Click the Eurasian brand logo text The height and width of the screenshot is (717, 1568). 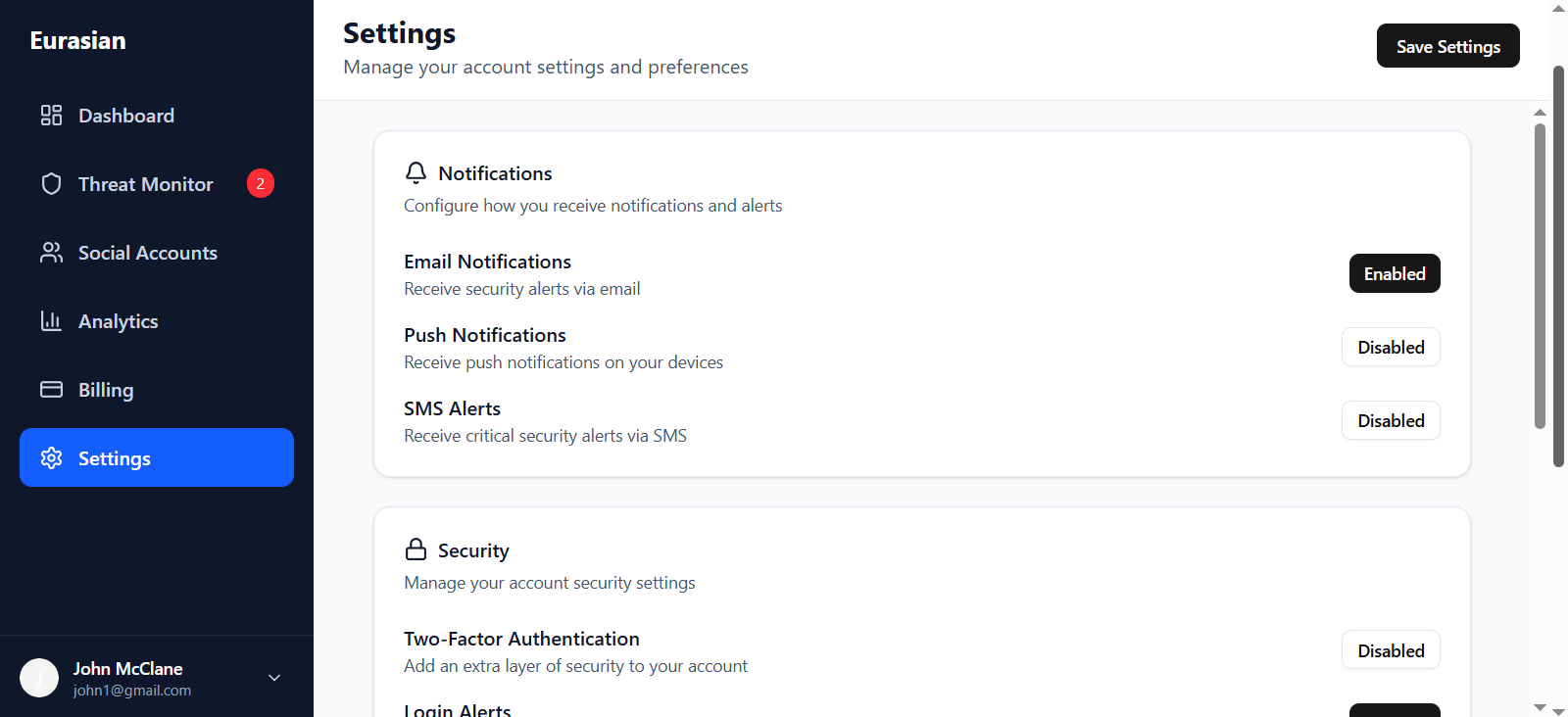[78, 40]
